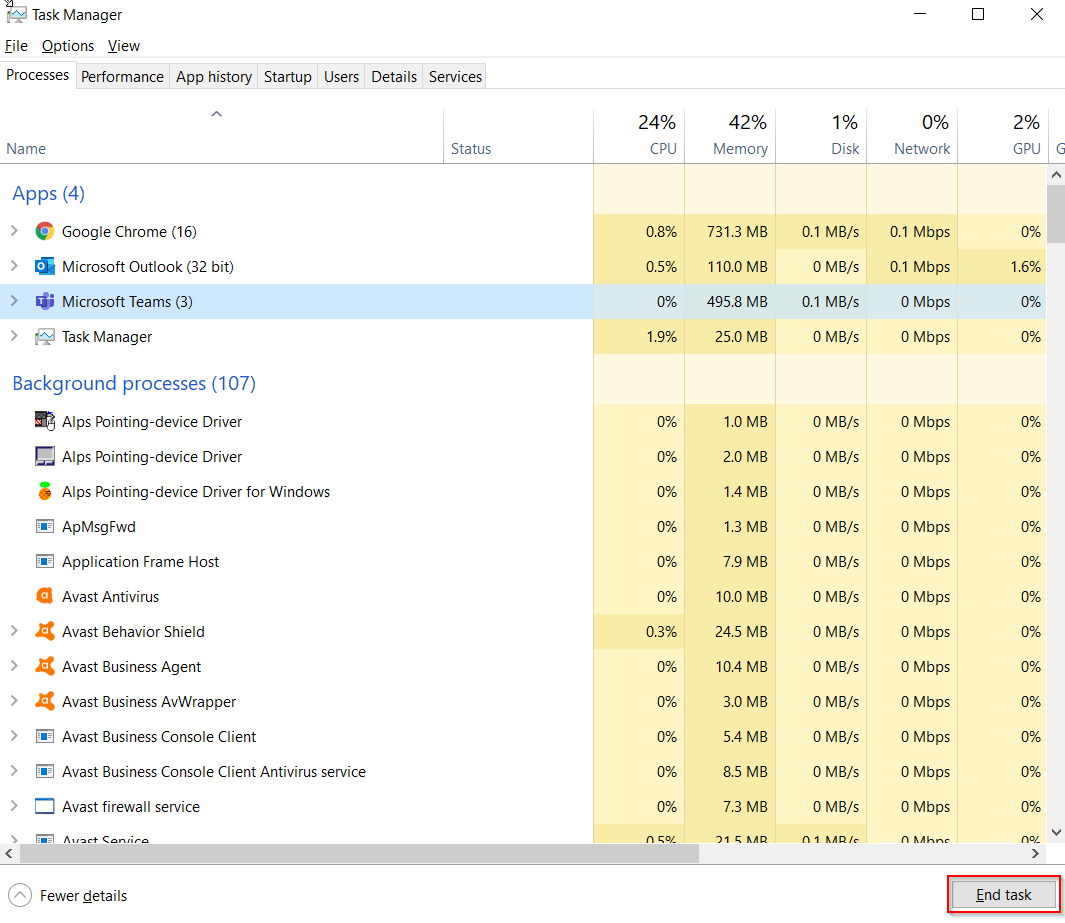
Task: Select the Apps (4) group heading
Action: coord(48,194)
